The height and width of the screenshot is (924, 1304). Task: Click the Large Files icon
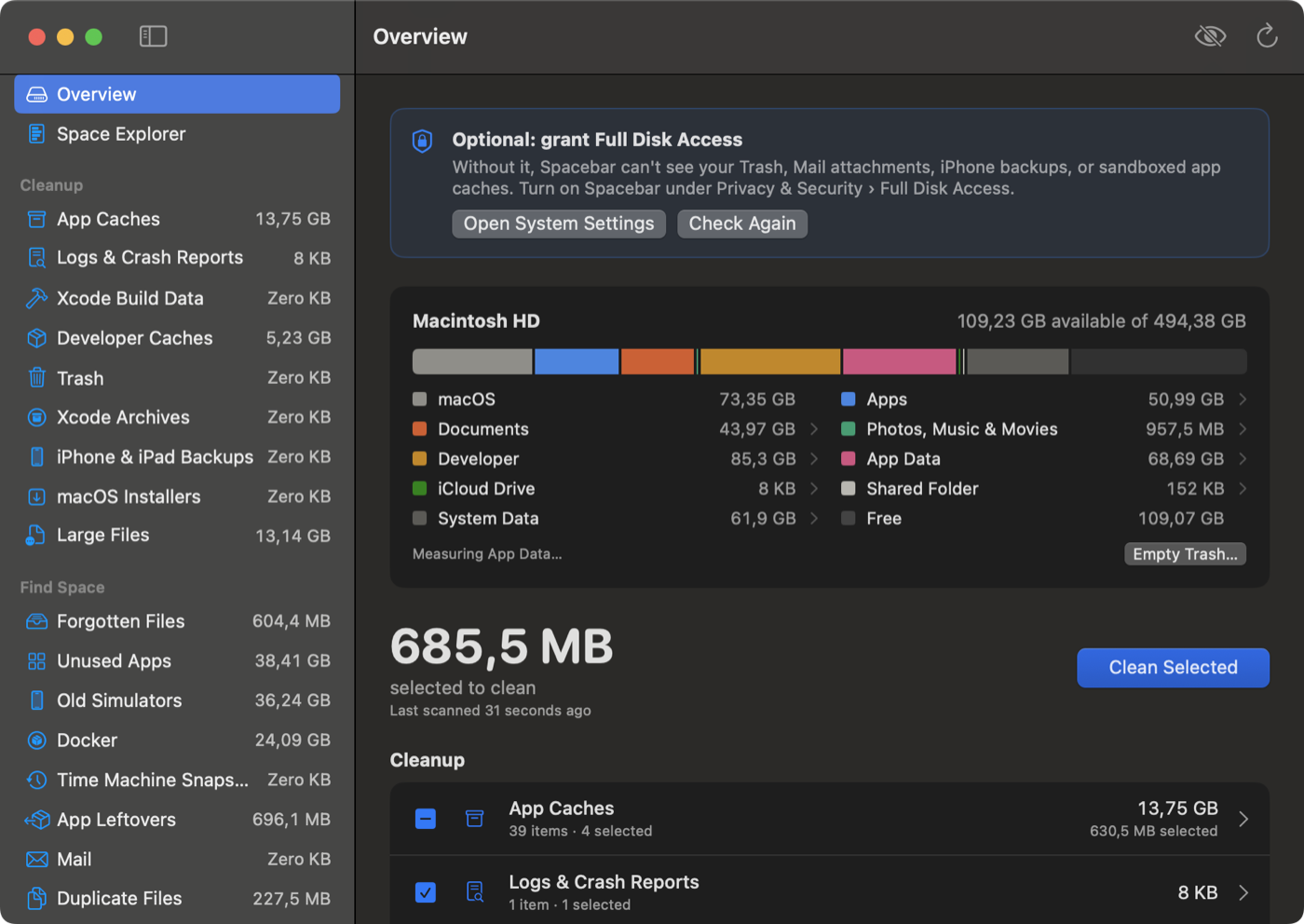[x=36, y=536]
